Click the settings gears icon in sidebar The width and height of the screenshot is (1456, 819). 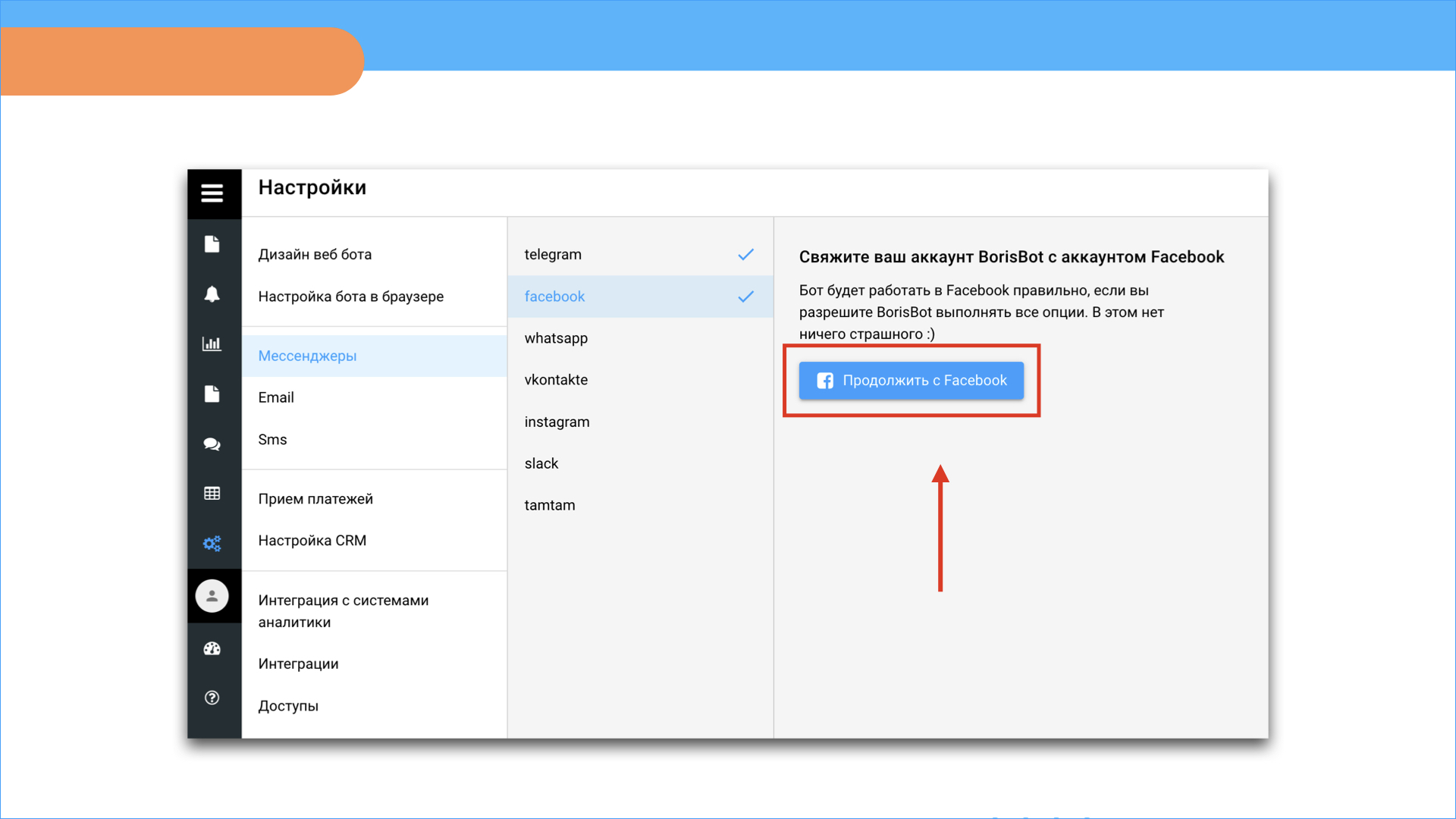(x=212, y=544)
